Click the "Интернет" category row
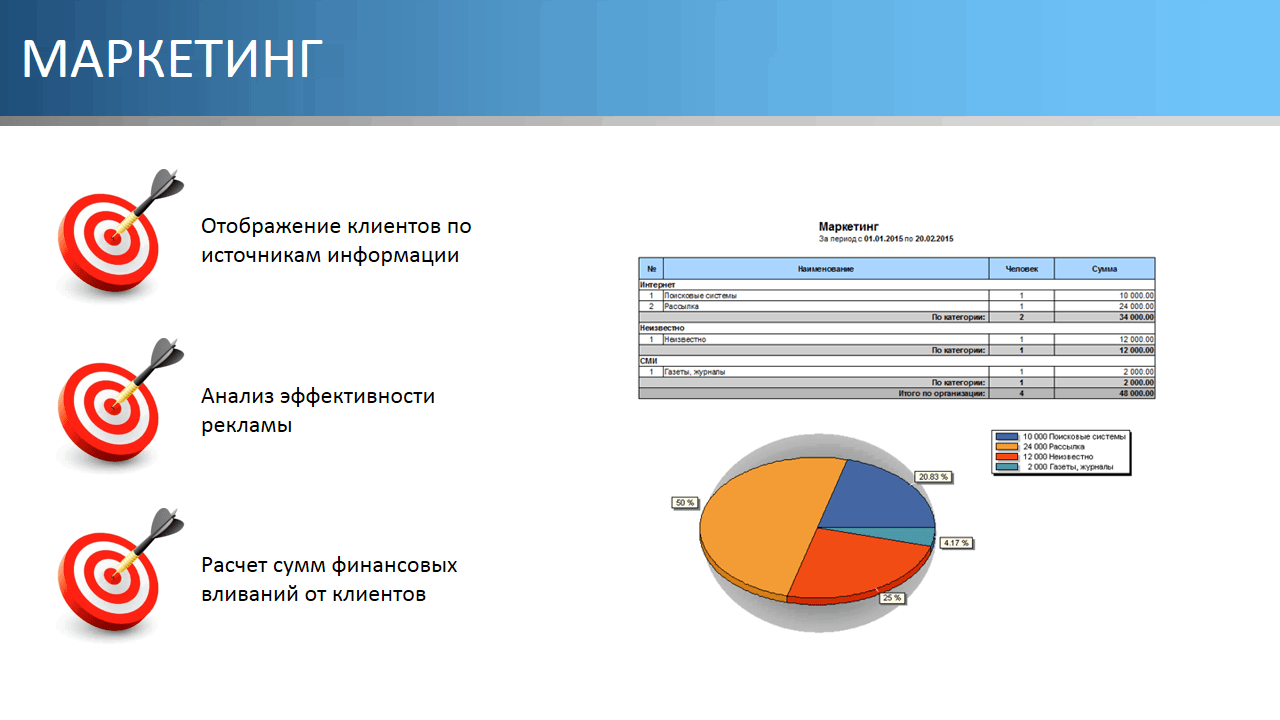Image resolution: width=1280 pixels, height=720 pixels. [x=897, y=285]
